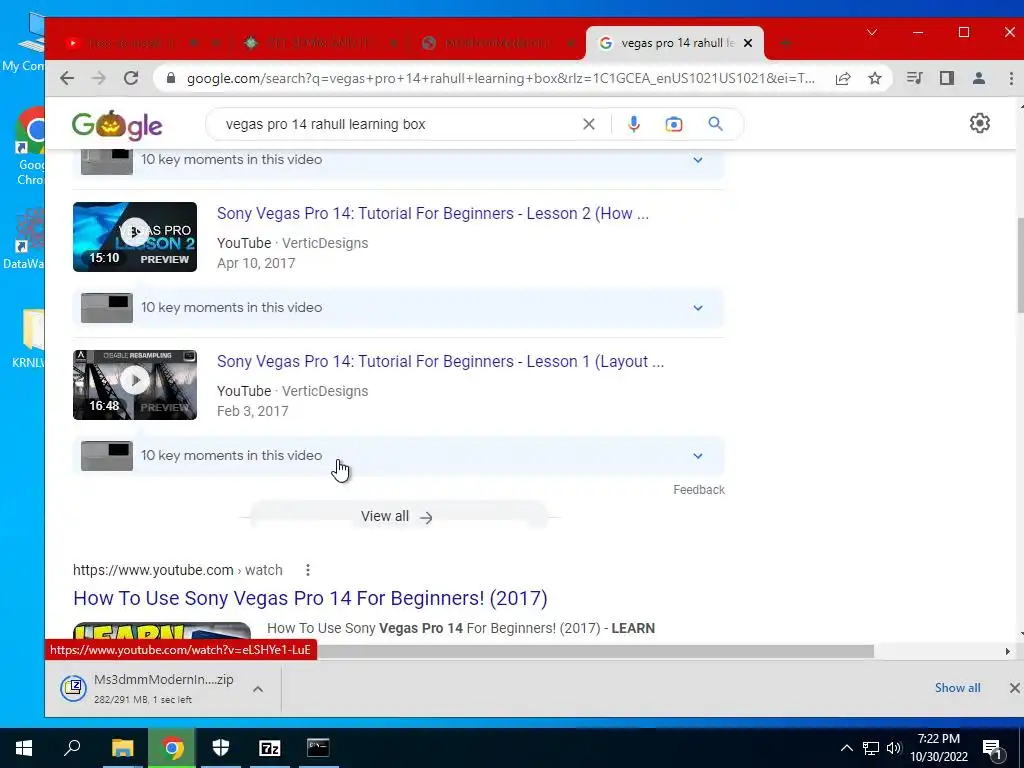Show hidden tray icons chevron
The image size is (1024, 768).
pos(846,748)
